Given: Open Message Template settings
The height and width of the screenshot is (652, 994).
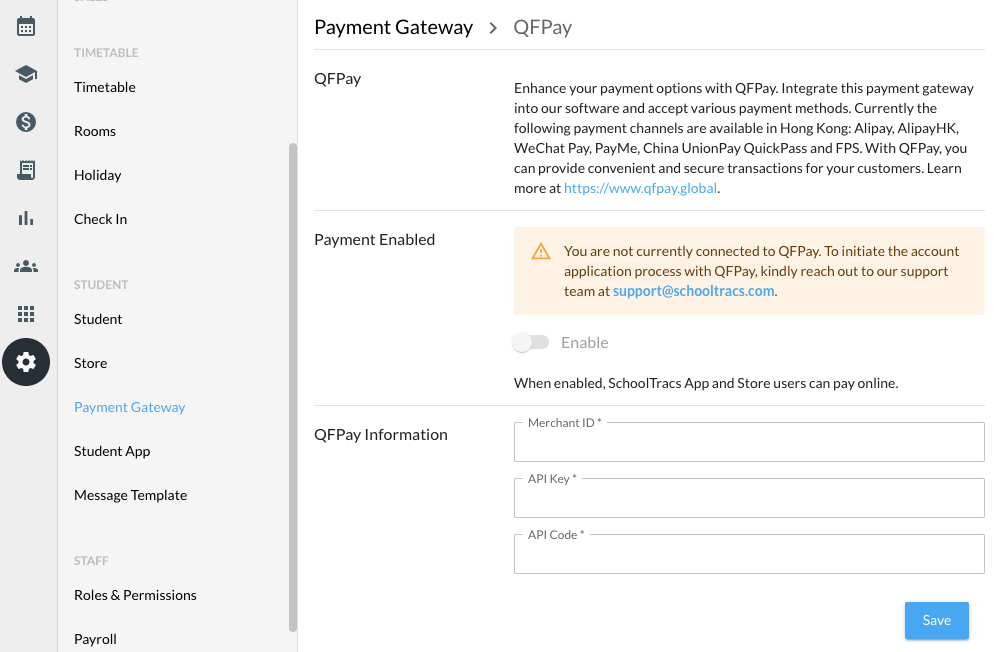Looking at the screenshot, I should pyautogui.click(x=131, y=495).
